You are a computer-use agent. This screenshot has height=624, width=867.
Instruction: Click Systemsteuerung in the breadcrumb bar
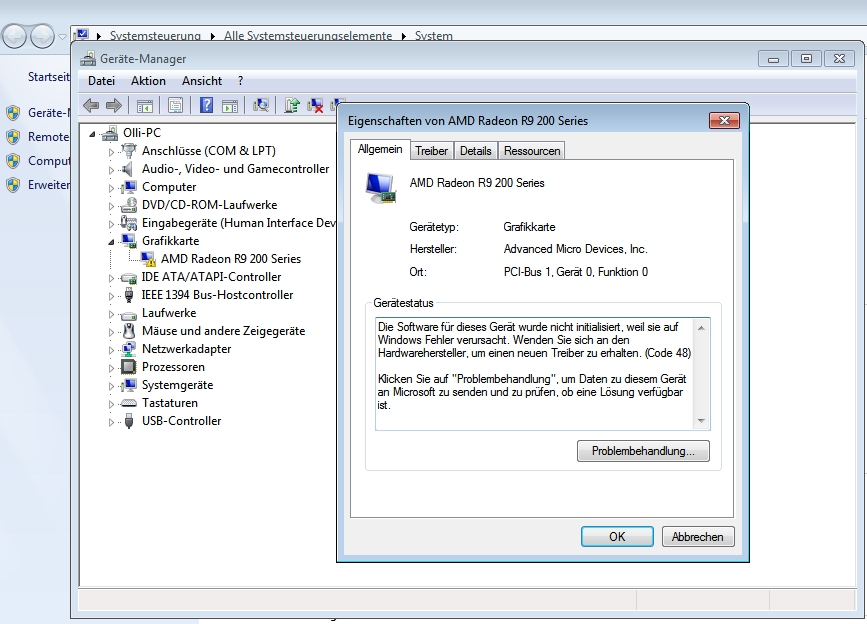pos(155,36)
